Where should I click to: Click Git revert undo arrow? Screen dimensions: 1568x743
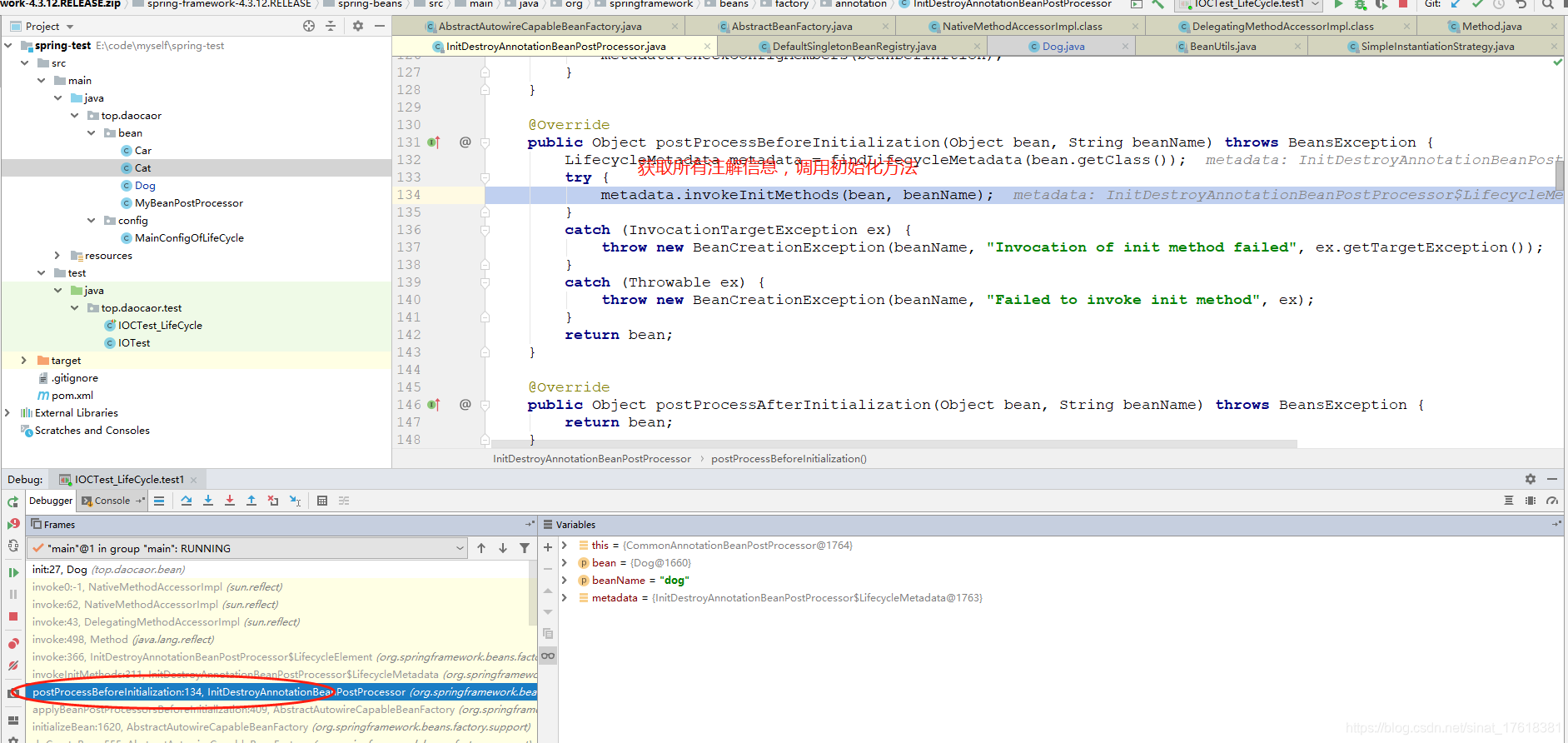(x=1521, y=4)
